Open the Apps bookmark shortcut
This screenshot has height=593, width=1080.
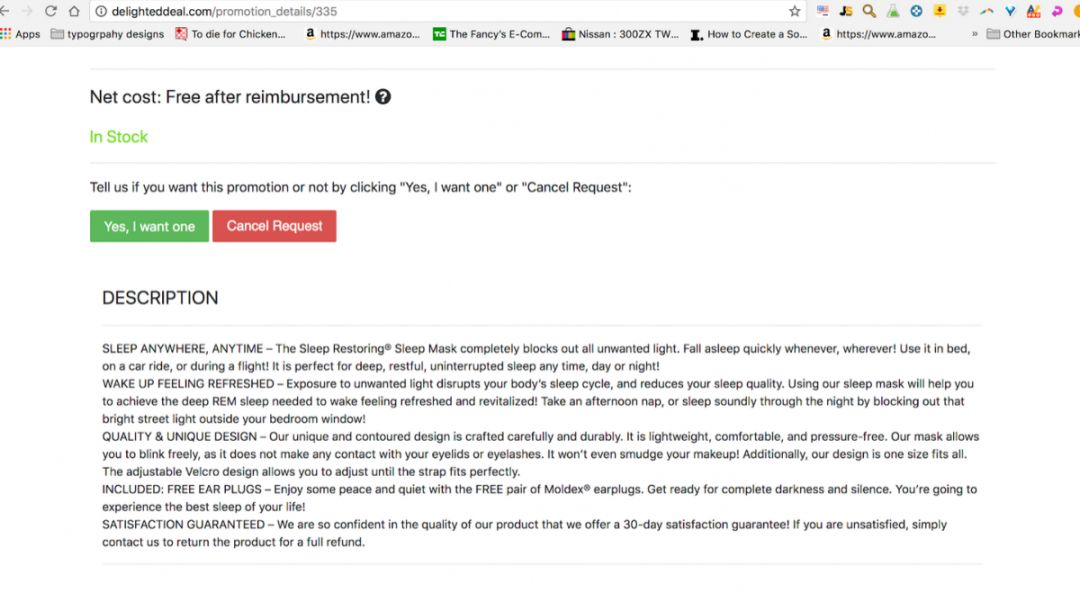[x=21, y=34]
